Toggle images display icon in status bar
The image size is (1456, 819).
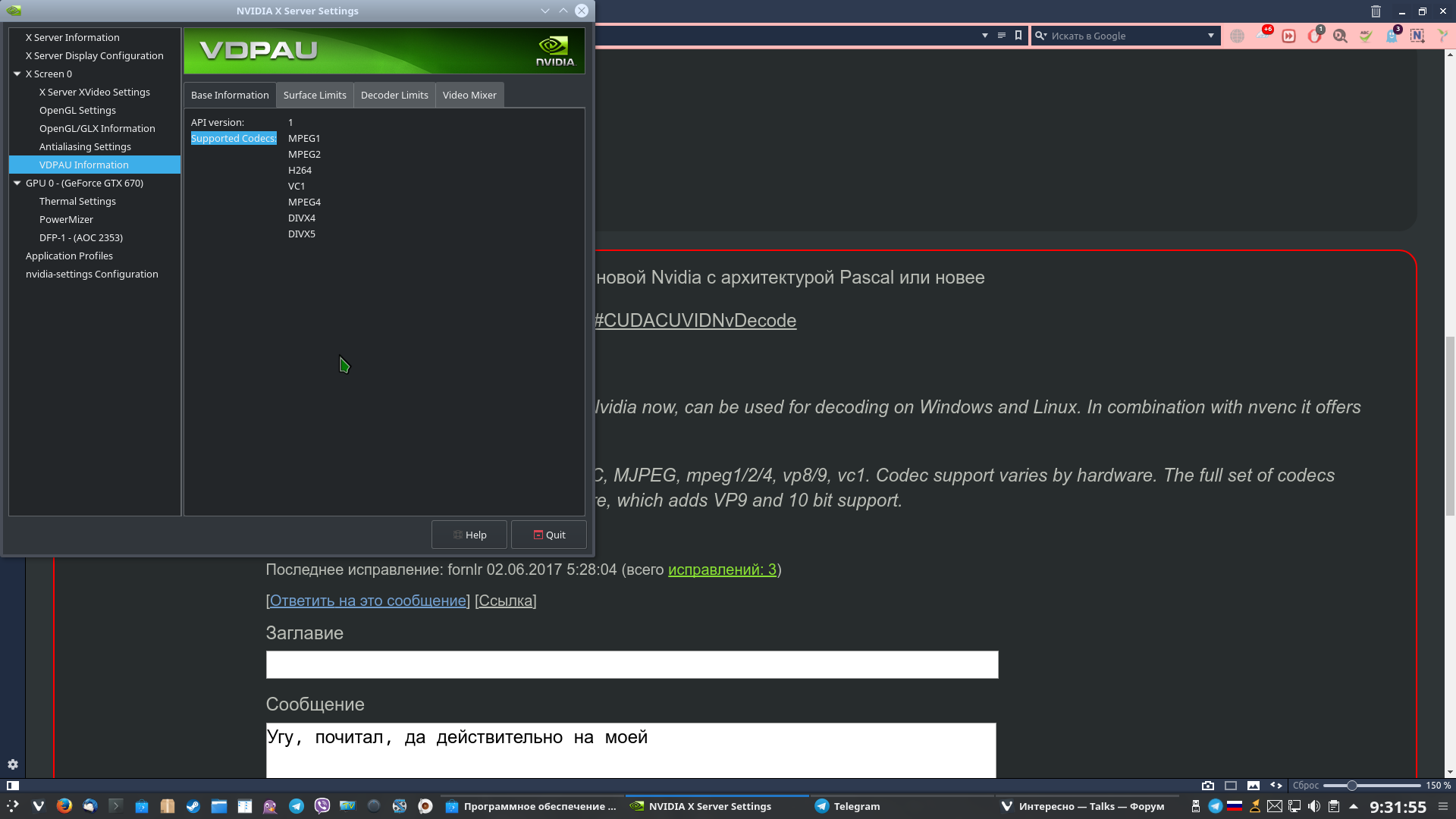(1254, 786)
